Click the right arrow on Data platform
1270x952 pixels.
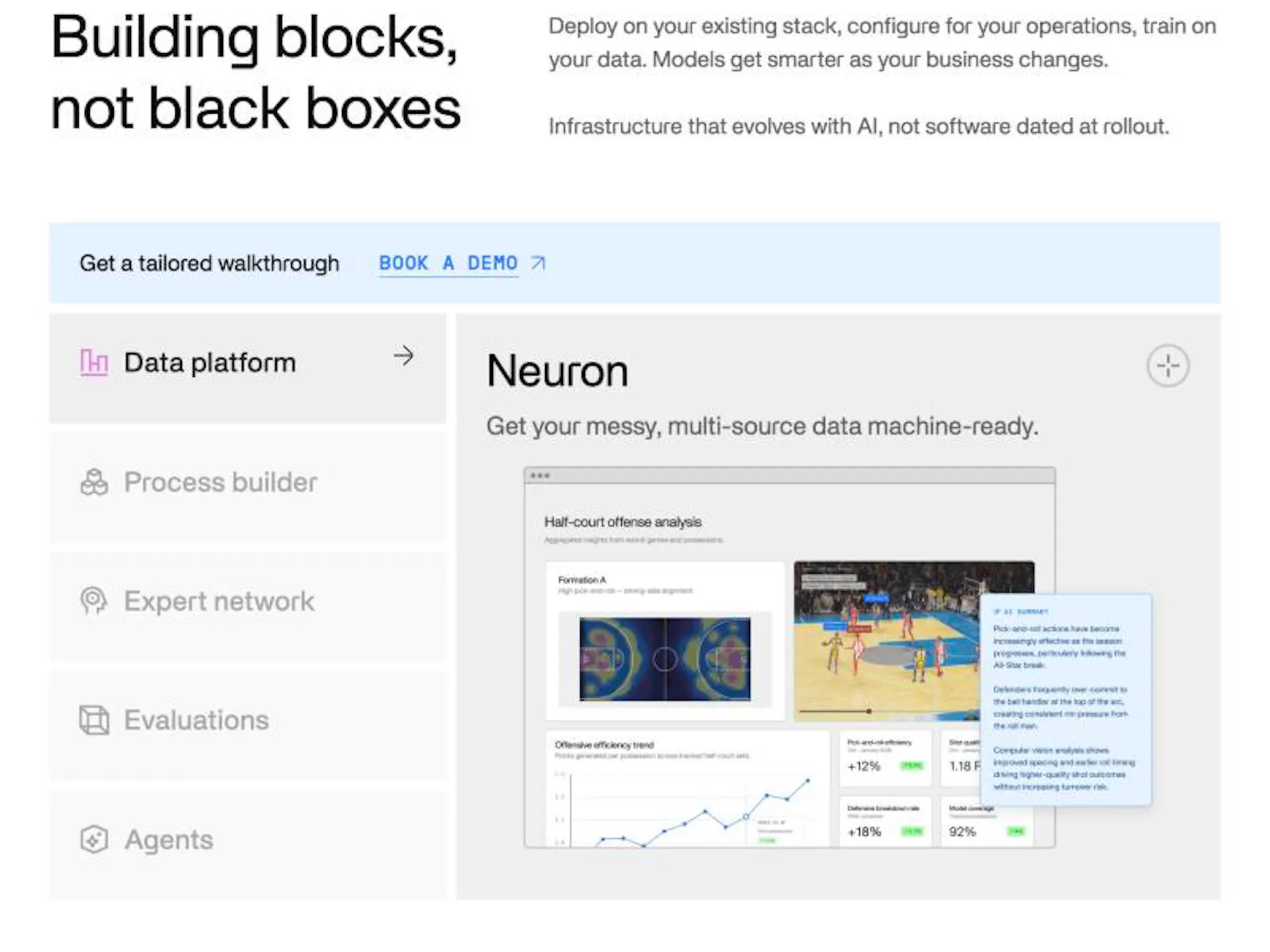(403, 356)
